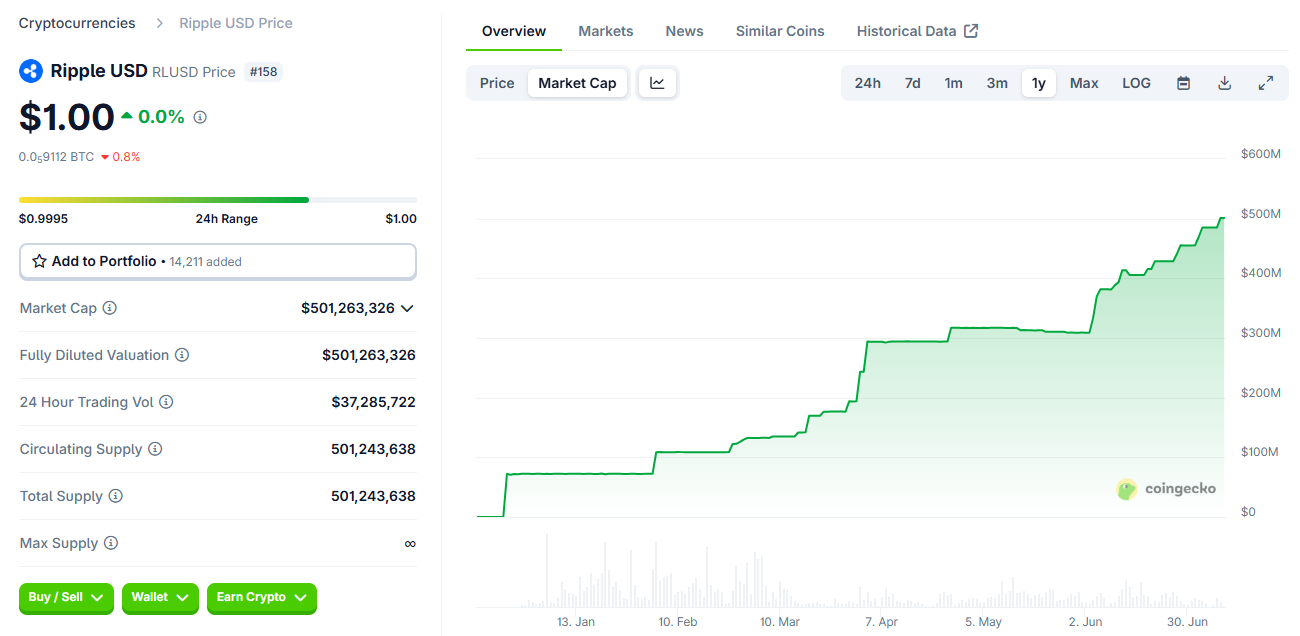Open the Similar Coins tab

[780, 31]
